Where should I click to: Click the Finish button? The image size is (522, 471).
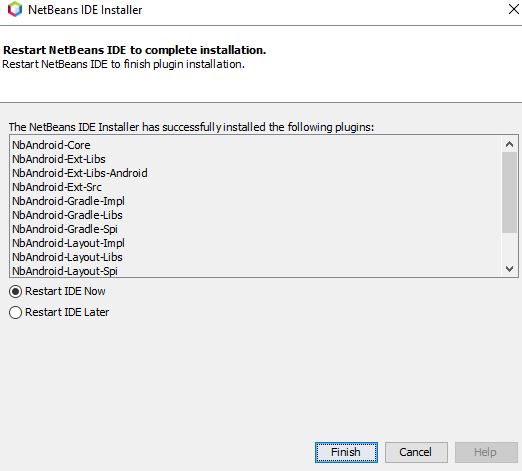pyautogui.click(x=346, y=452)
